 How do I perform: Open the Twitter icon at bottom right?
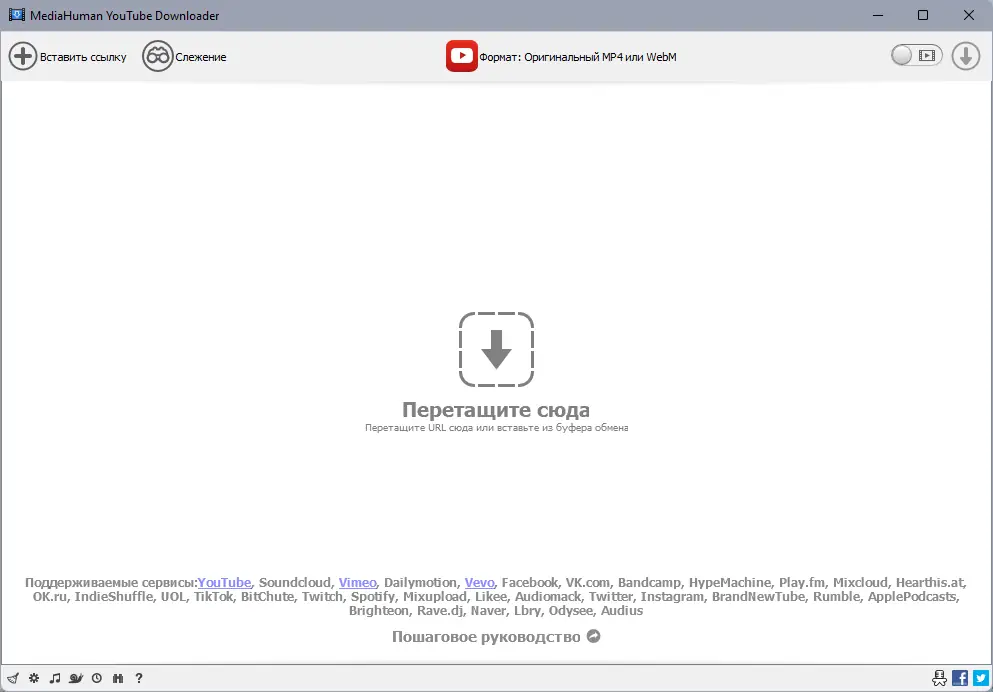coord(981,678)
